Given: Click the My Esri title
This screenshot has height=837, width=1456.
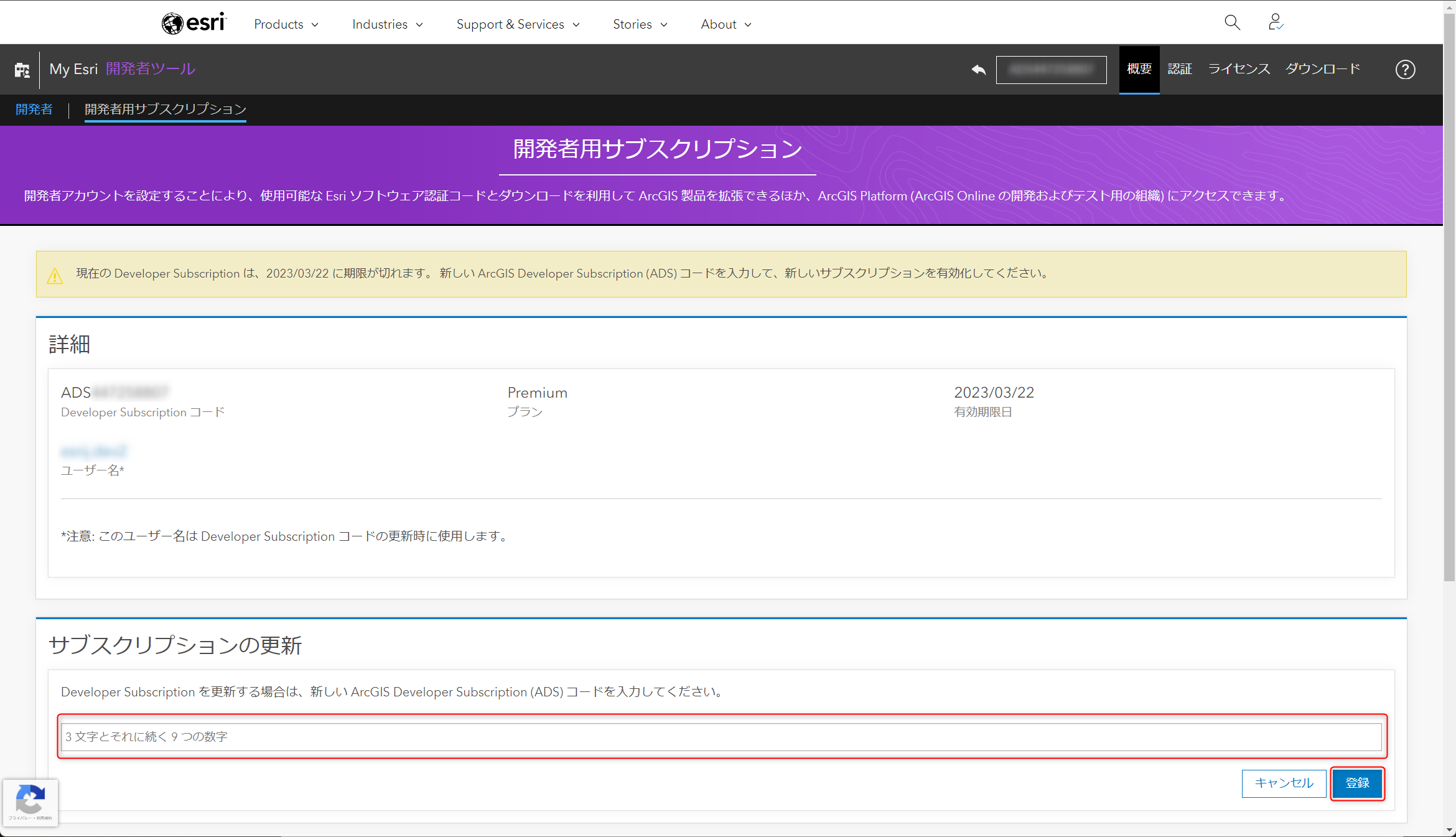Looking at the screenshot, I should click(x=73, y=69).
